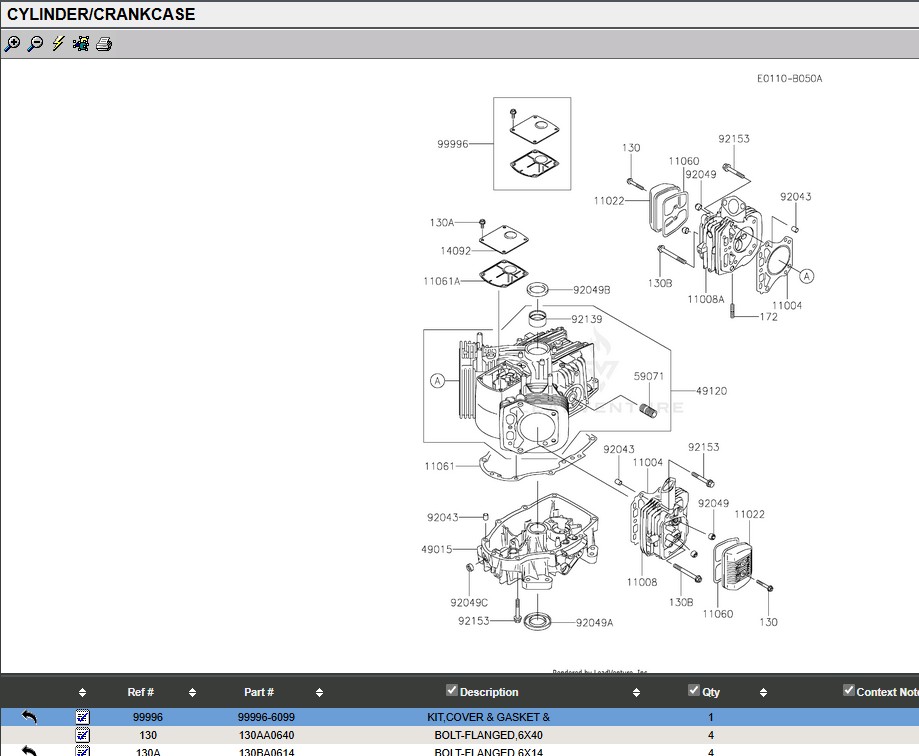
Task: Uncheck the Description column checkbox
Action: tap(451, 691)
